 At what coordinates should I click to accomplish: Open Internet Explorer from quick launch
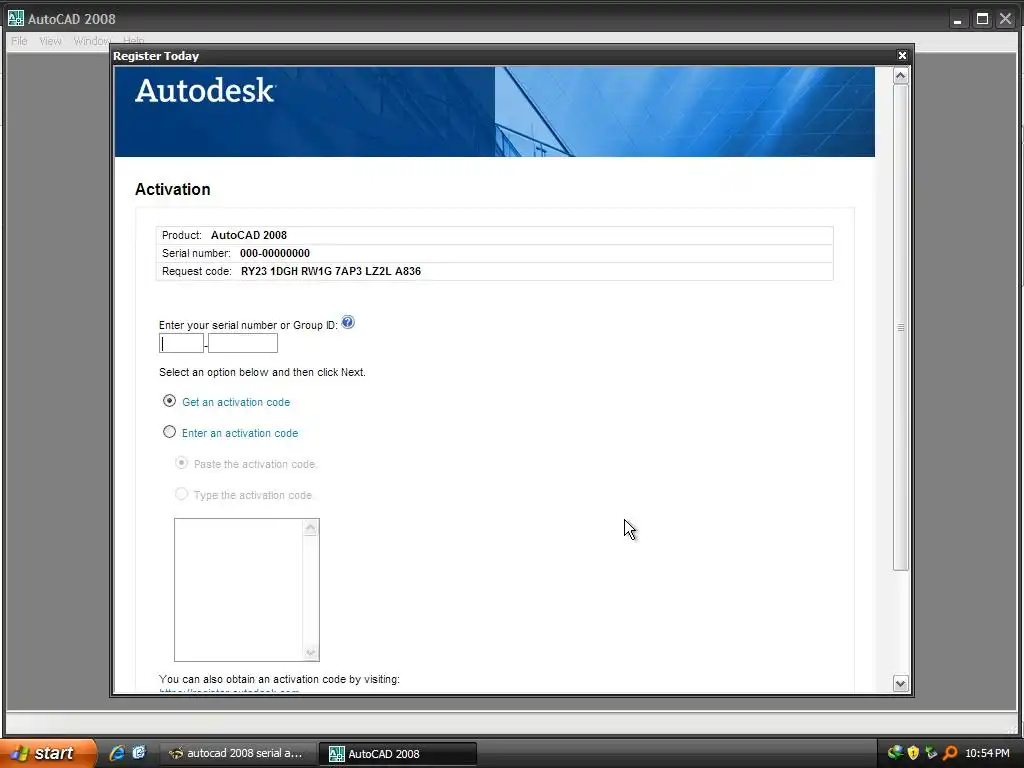(117, 753)
